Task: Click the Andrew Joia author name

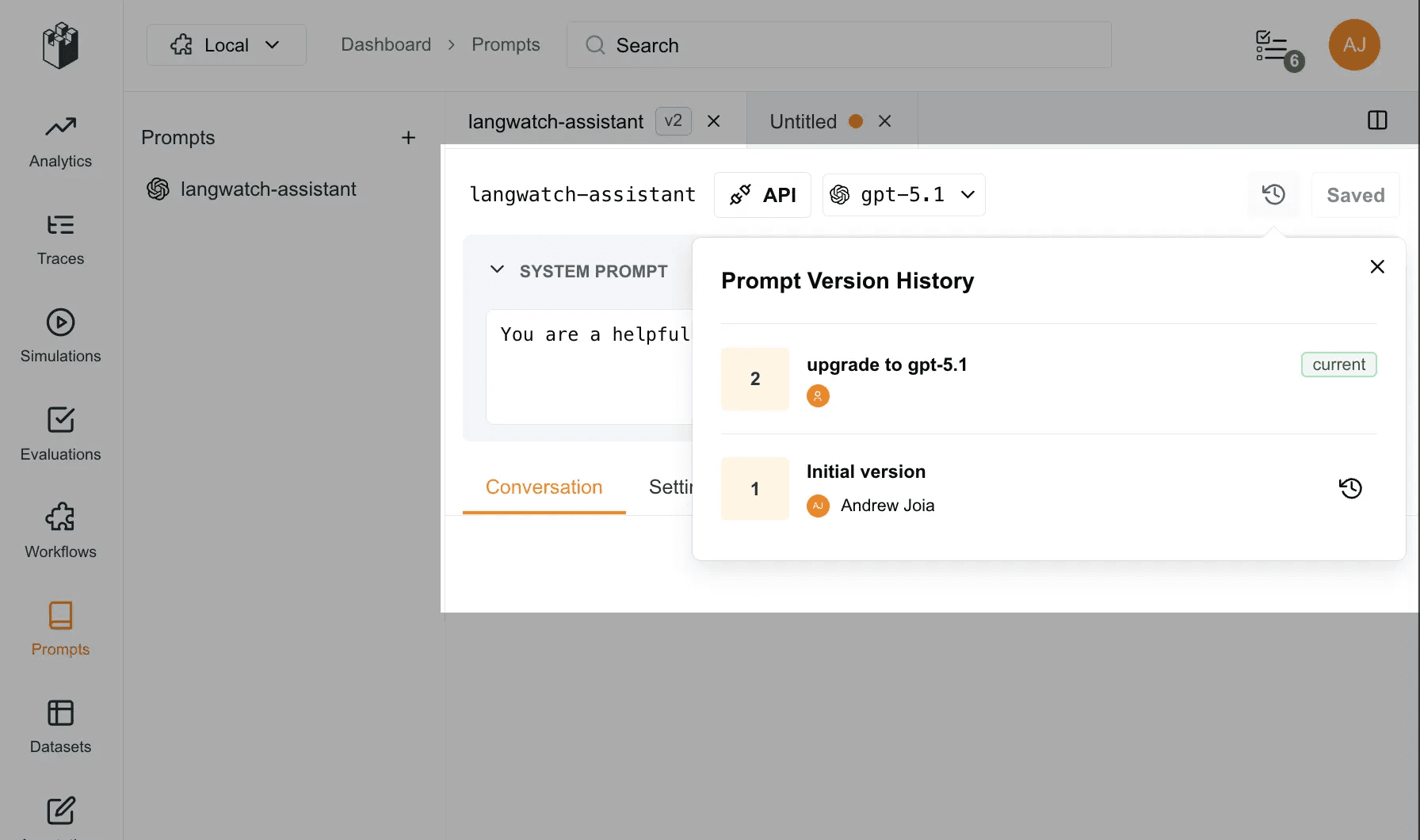Action: pyautogui.click(x=887, y=506)
